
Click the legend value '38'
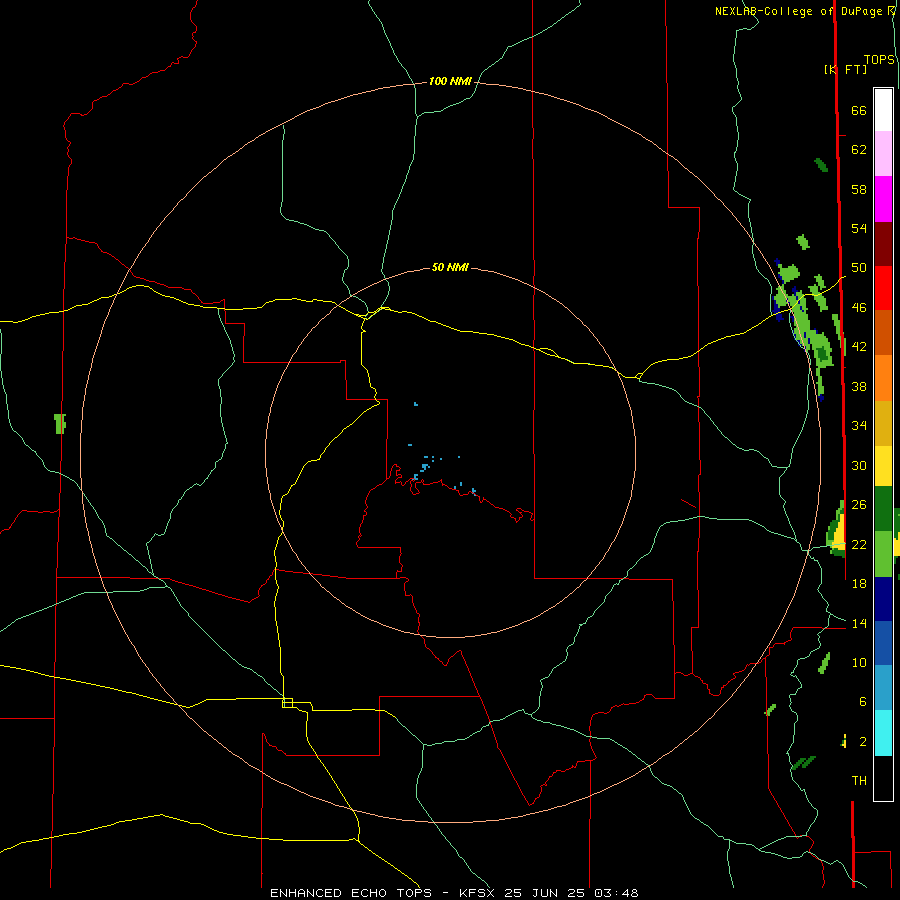pos(859,387)
